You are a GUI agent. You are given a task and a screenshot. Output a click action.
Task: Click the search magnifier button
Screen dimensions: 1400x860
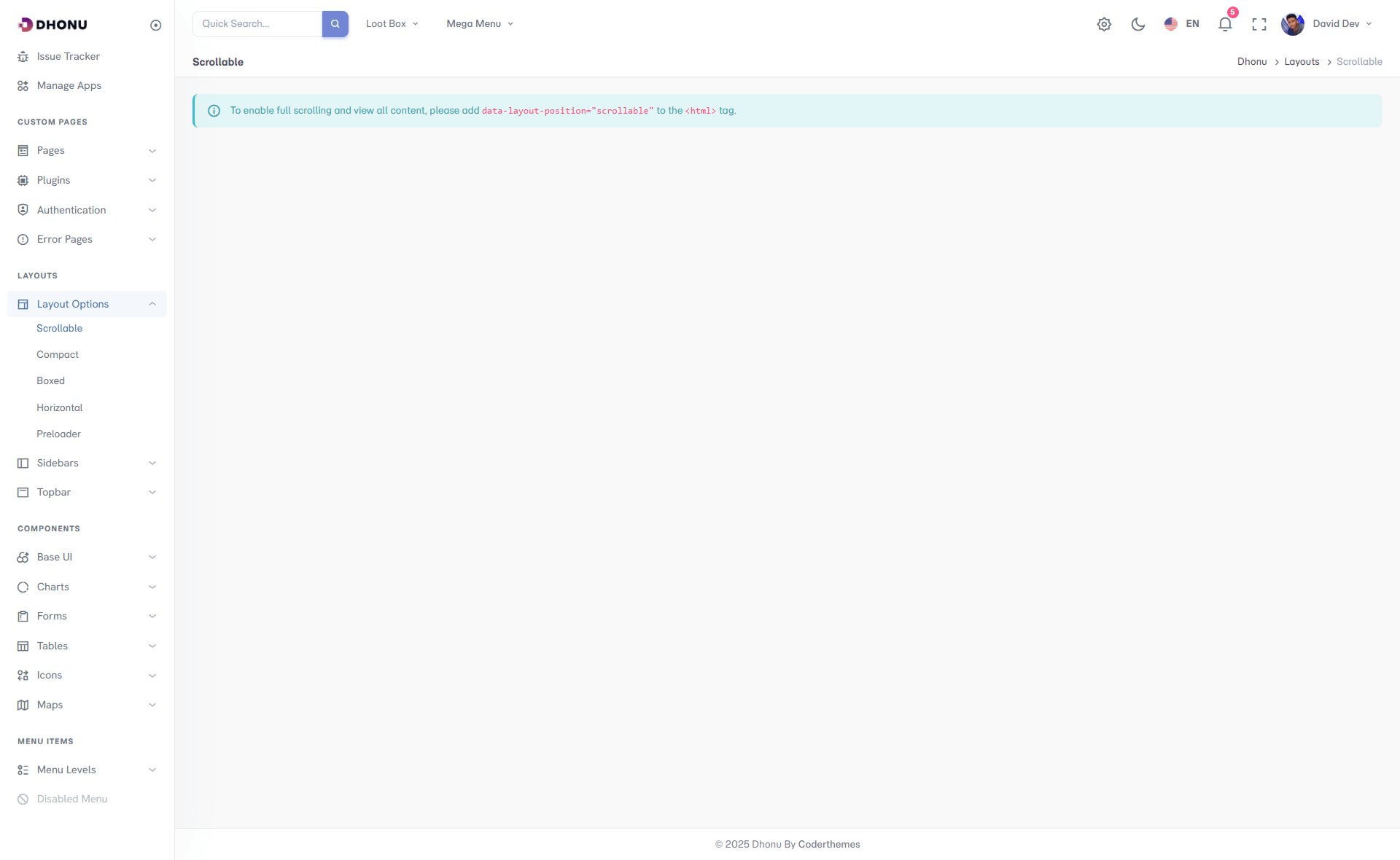pyautogui.click(x=335, y=24)
